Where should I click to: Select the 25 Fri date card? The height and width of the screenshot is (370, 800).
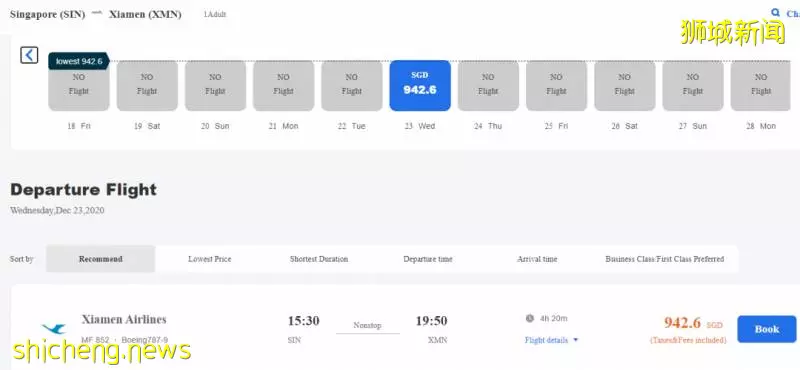pos(557,85)
